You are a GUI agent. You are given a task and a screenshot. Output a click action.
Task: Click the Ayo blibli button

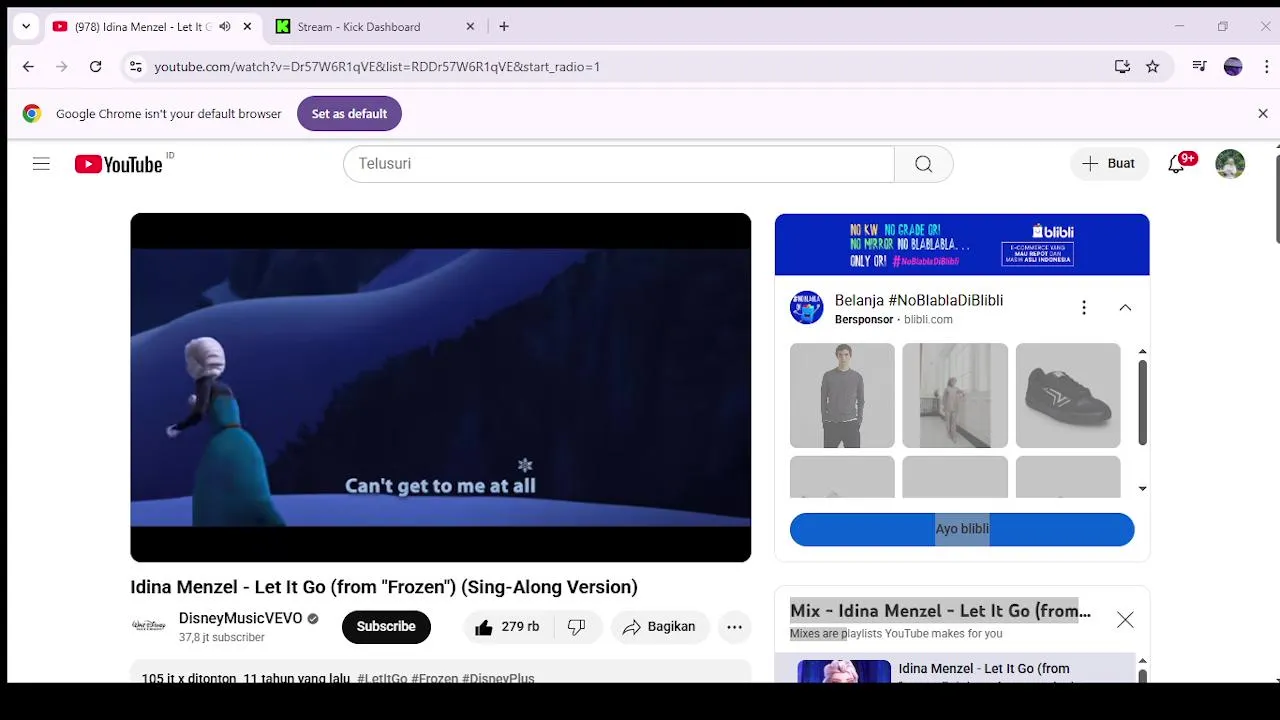[x=962, y=529]
